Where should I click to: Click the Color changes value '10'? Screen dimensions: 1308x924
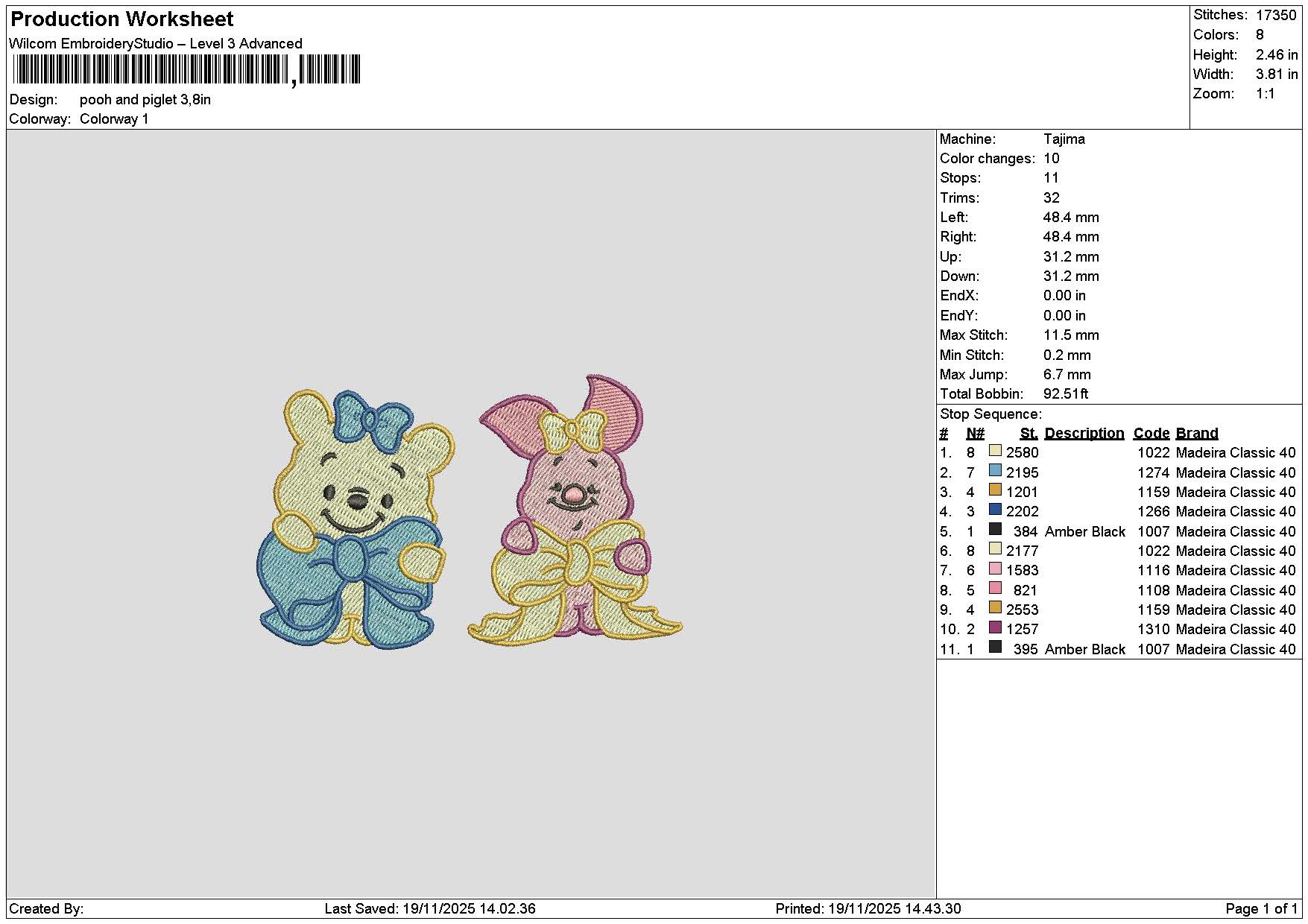point(1052,159)
